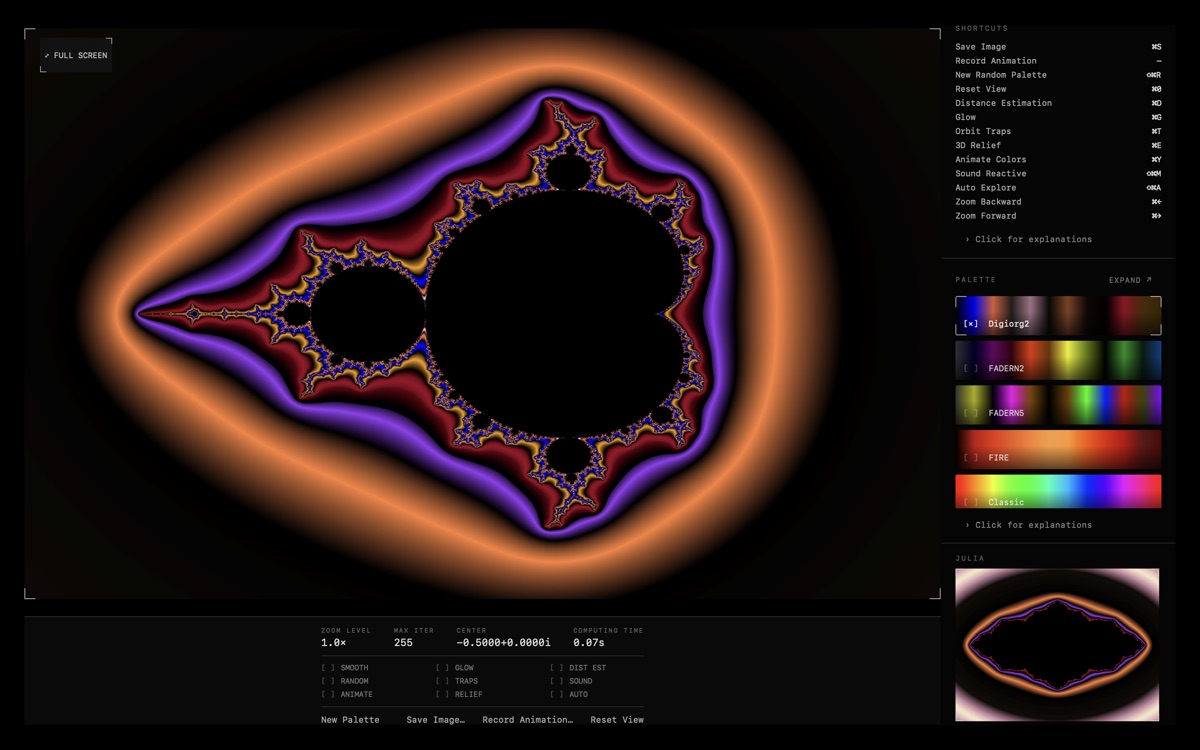This screenshot has width=1200, height=750.
Task: Click Sound Reactive shortcut entry
Action: [1058, 173]
